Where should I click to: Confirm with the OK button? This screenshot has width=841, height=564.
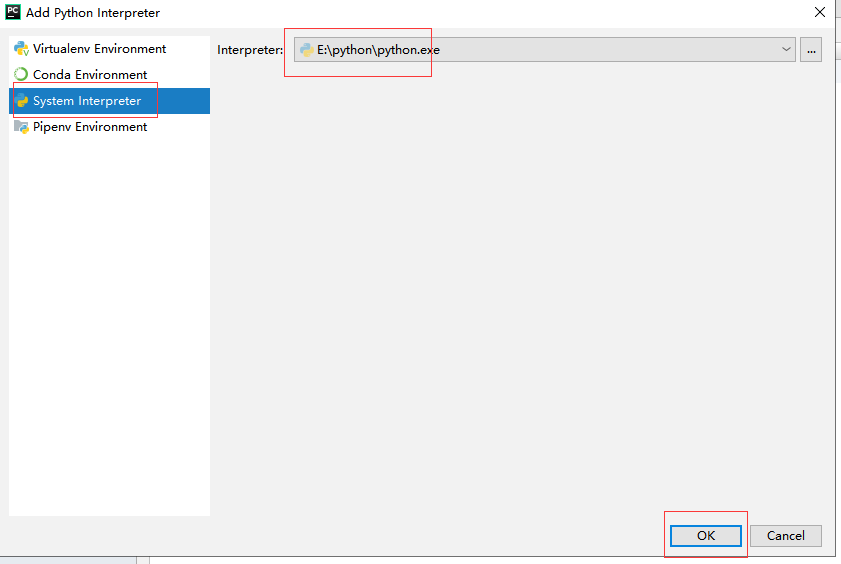(706, 536)
